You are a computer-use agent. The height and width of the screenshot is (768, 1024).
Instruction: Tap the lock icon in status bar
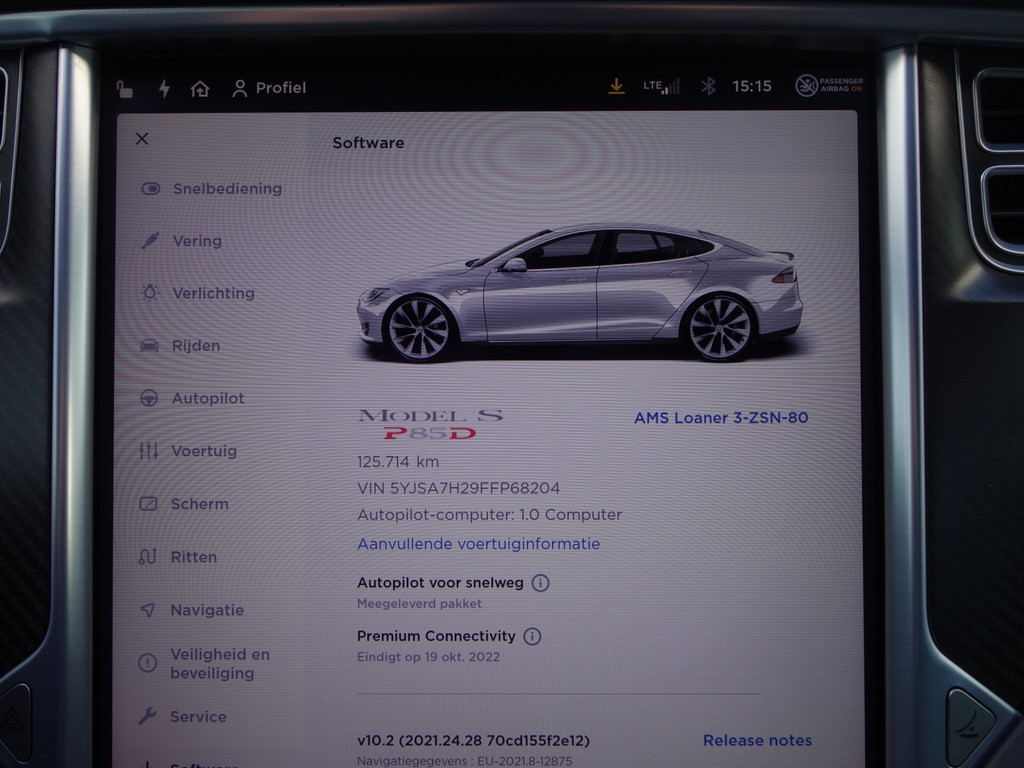tap(125, 88)
